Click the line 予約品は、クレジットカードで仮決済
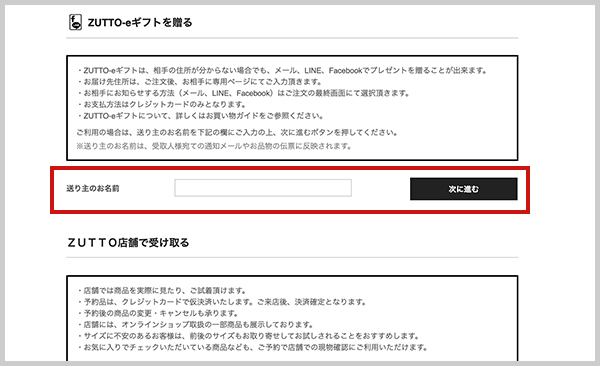The height and width of the screenshot is (366, 600). pyautogui.click(x=222, y=302)
